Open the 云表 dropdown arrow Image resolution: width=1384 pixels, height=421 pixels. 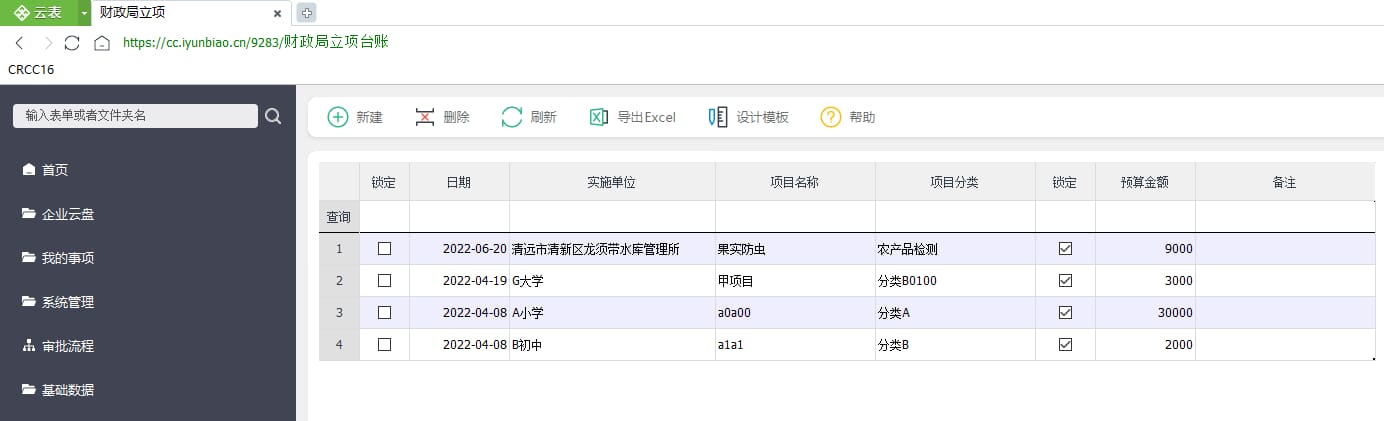tap(84, 12)
